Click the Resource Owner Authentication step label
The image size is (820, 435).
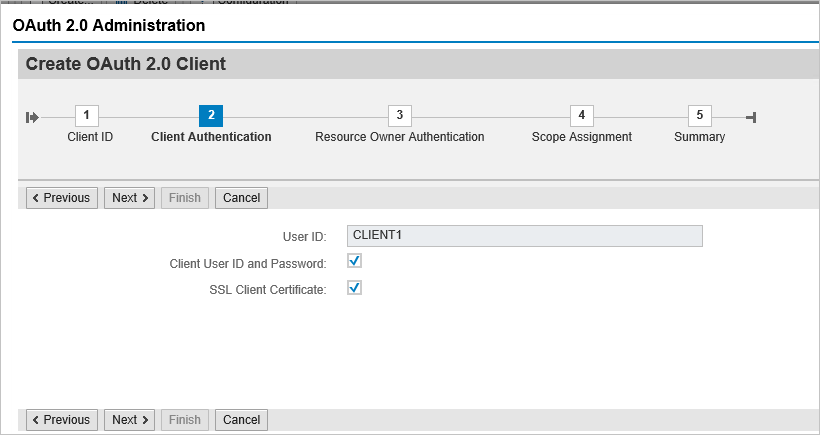400,137
